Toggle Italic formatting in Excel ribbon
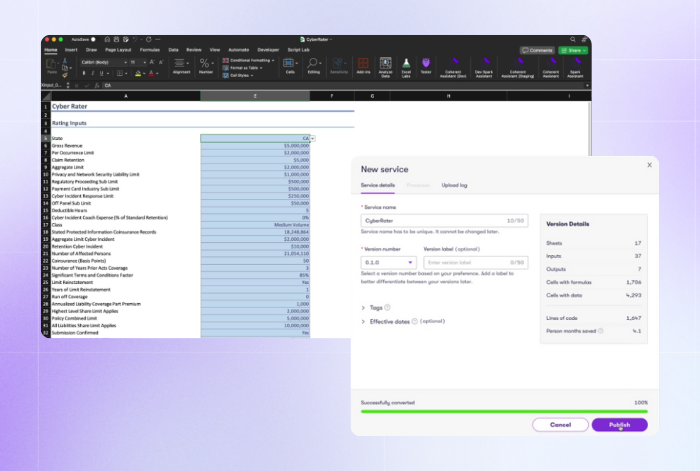The image size is (700, 471). click(x=92, y=73)
